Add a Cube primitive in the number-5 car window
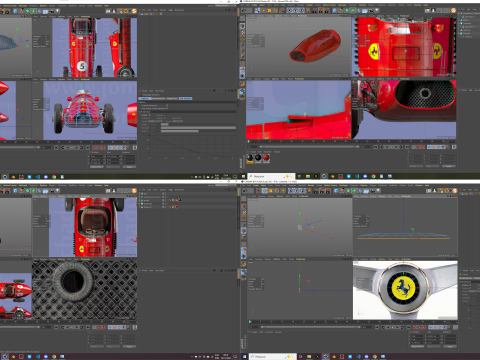The image size is (480, 360). click(15, 11)
